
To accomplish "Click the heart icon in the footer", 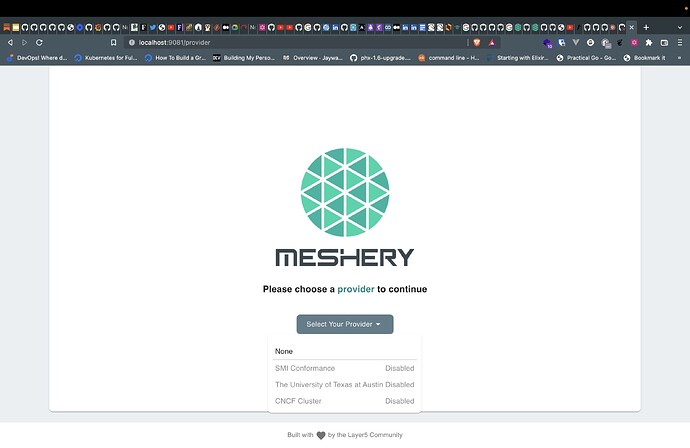I will click(321, 435).
